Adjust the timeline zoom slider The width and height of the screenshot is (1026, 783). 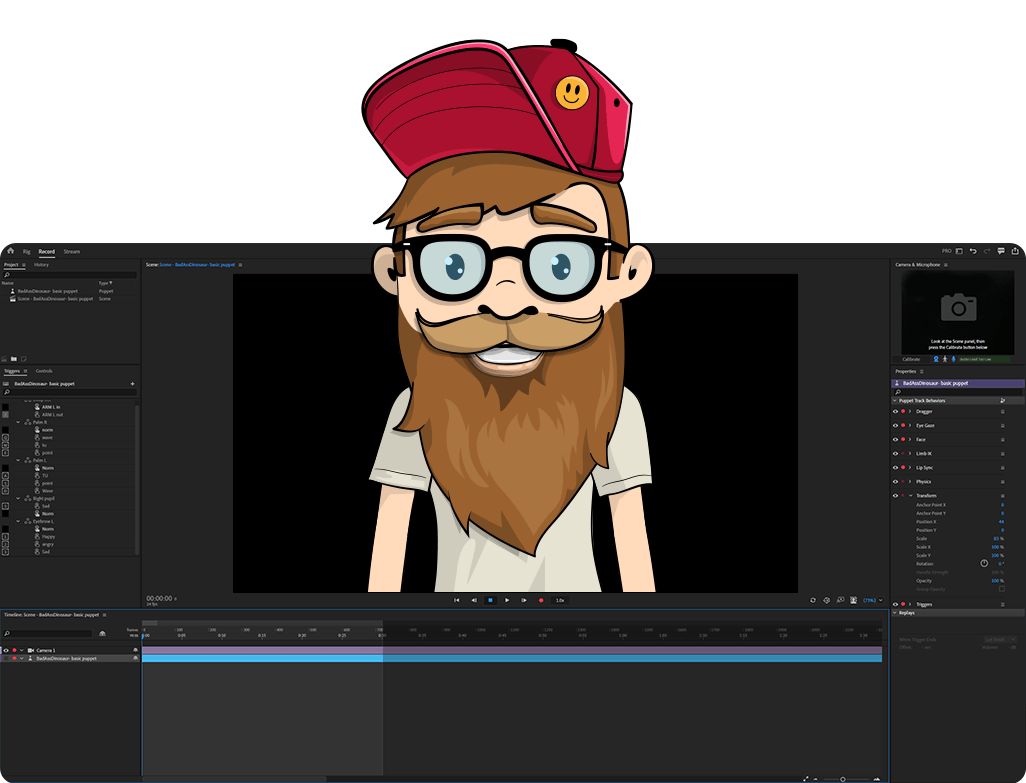tap(843, 779)
